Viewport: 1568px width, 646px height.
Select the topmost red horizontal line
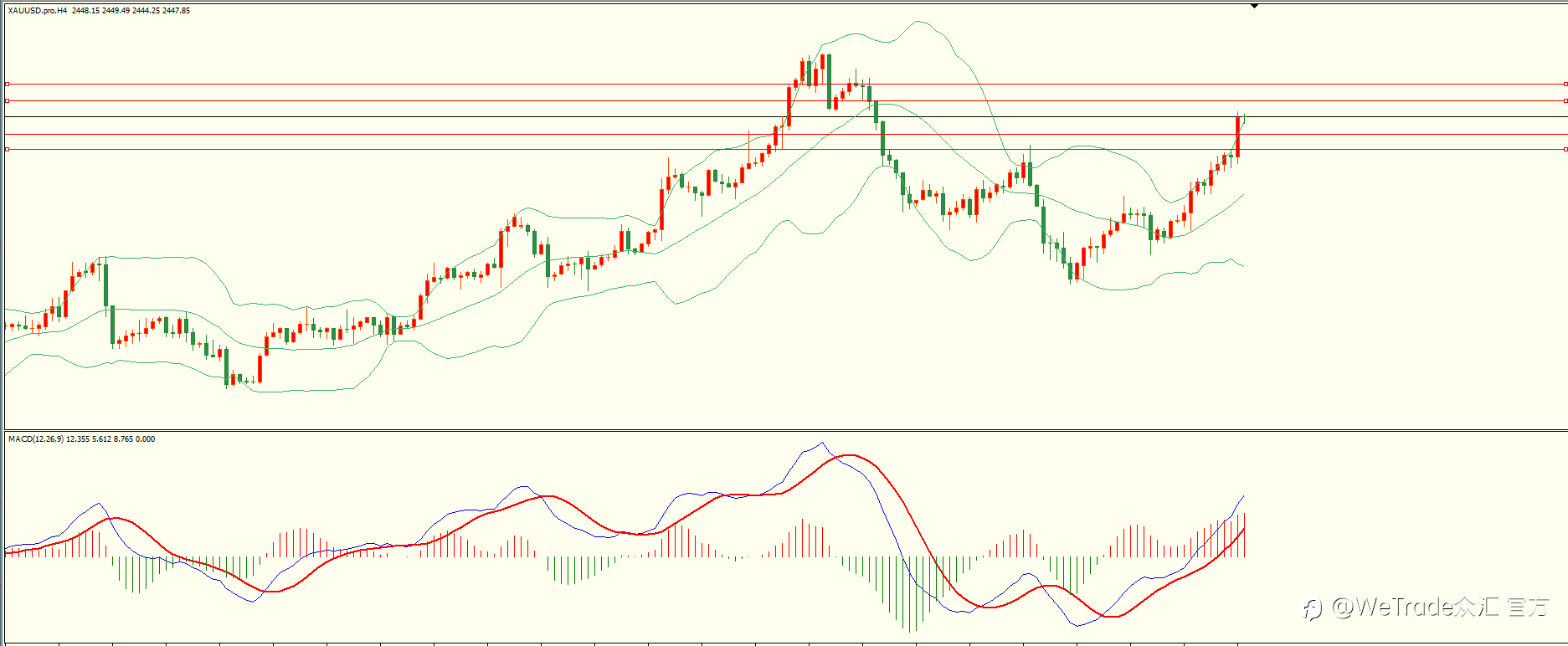click(785, 85)
